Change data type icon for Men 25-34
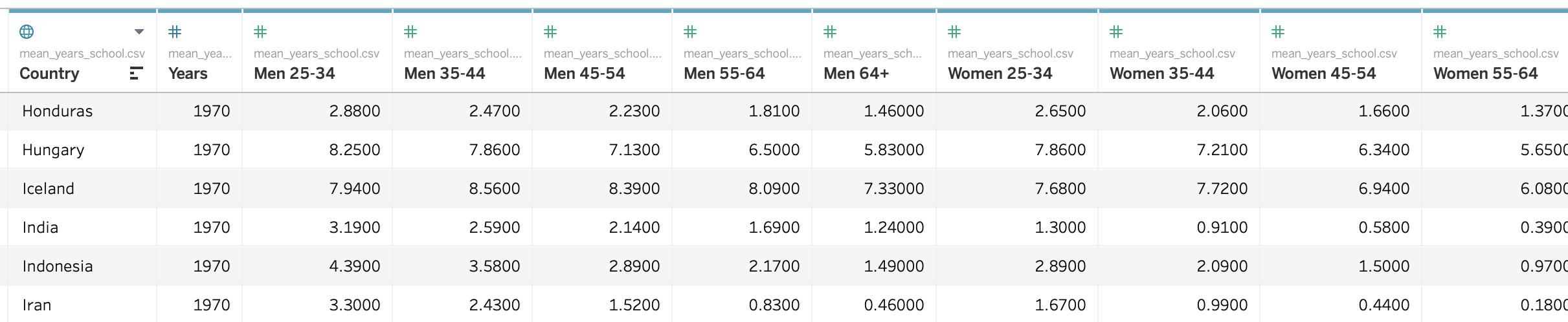The height and width of the screenshot is (322, 1568). 260,32
